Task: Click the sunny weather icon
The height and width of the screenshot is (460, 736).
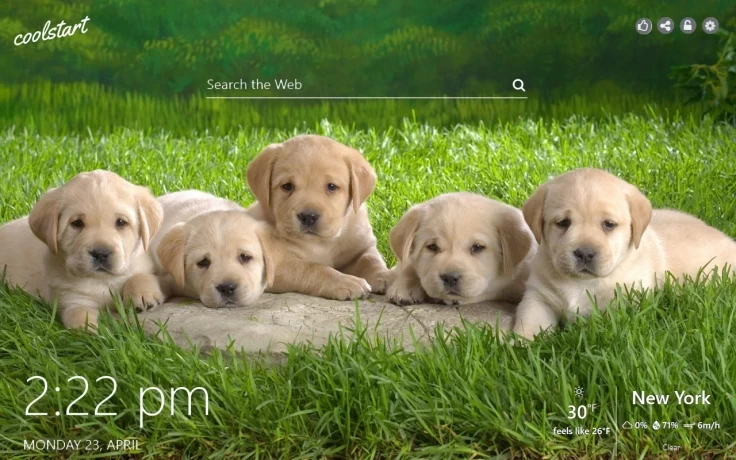Action: [x=578, y=392]
